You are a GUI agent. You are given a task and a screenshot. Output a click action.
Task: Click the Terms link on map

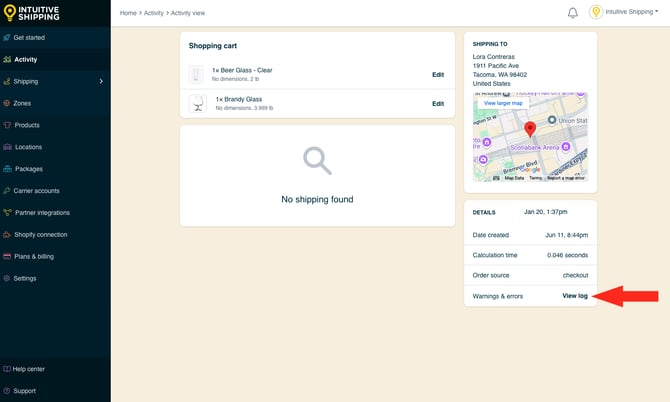535,178
